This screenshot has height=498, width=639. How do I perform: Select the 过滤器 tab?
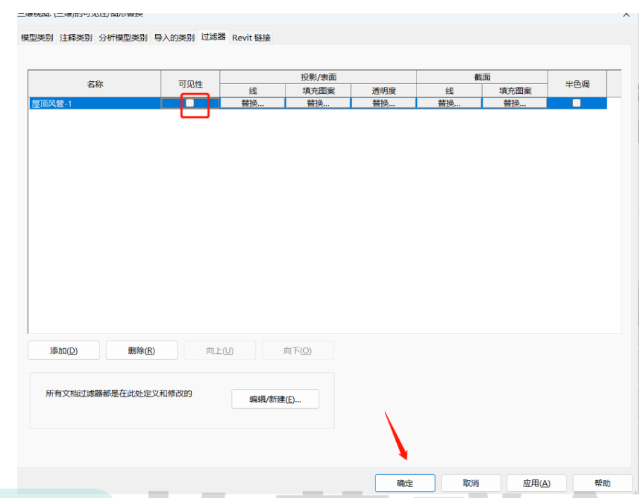click(x=213, y=37)
